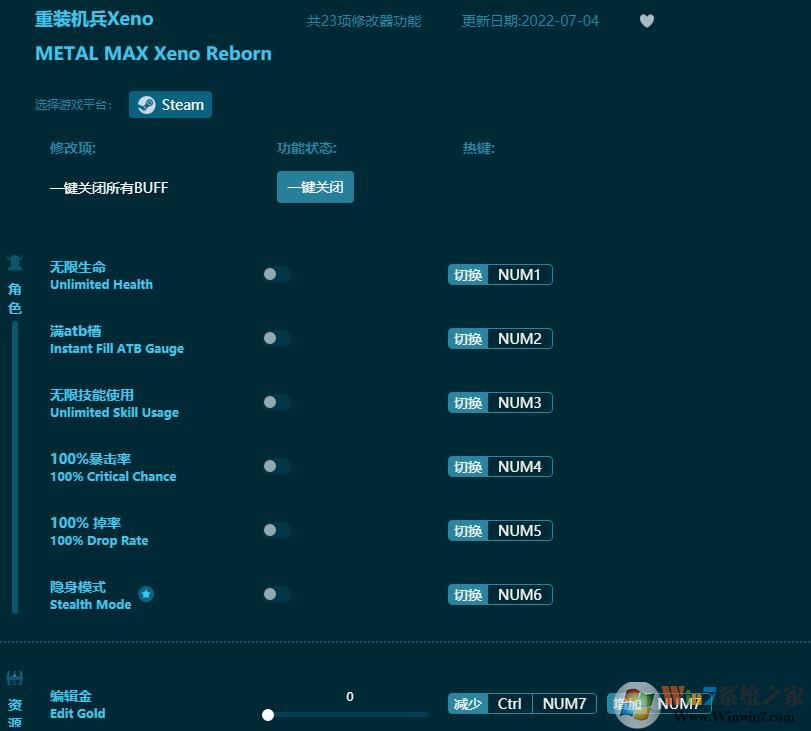
Task: Select the Steam platform button
Action: click(170, 105)
